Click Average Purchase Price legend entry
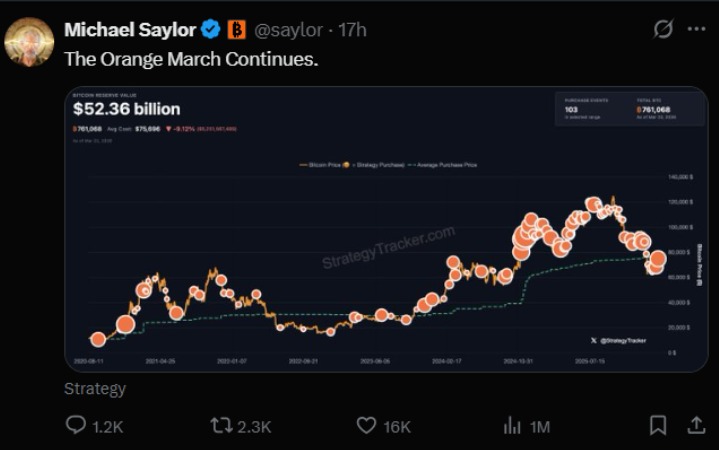This screenshot has height=450, width=719. point(448,165)
